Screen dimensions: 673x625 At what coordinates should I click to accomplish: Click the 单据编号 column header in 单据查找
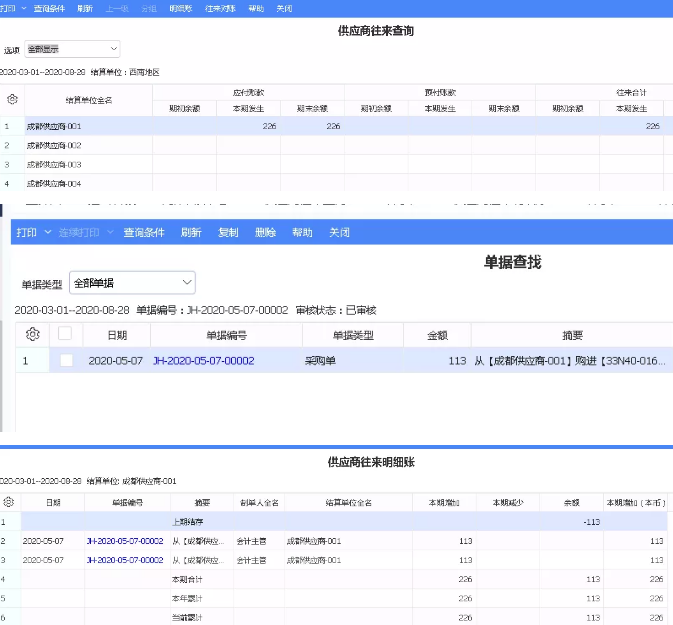[x=227, y=335]
